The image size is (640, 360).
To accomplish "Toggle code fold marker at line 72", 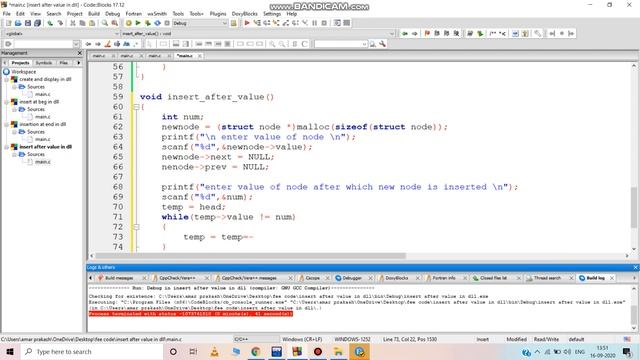I will [x=137, y=227].
